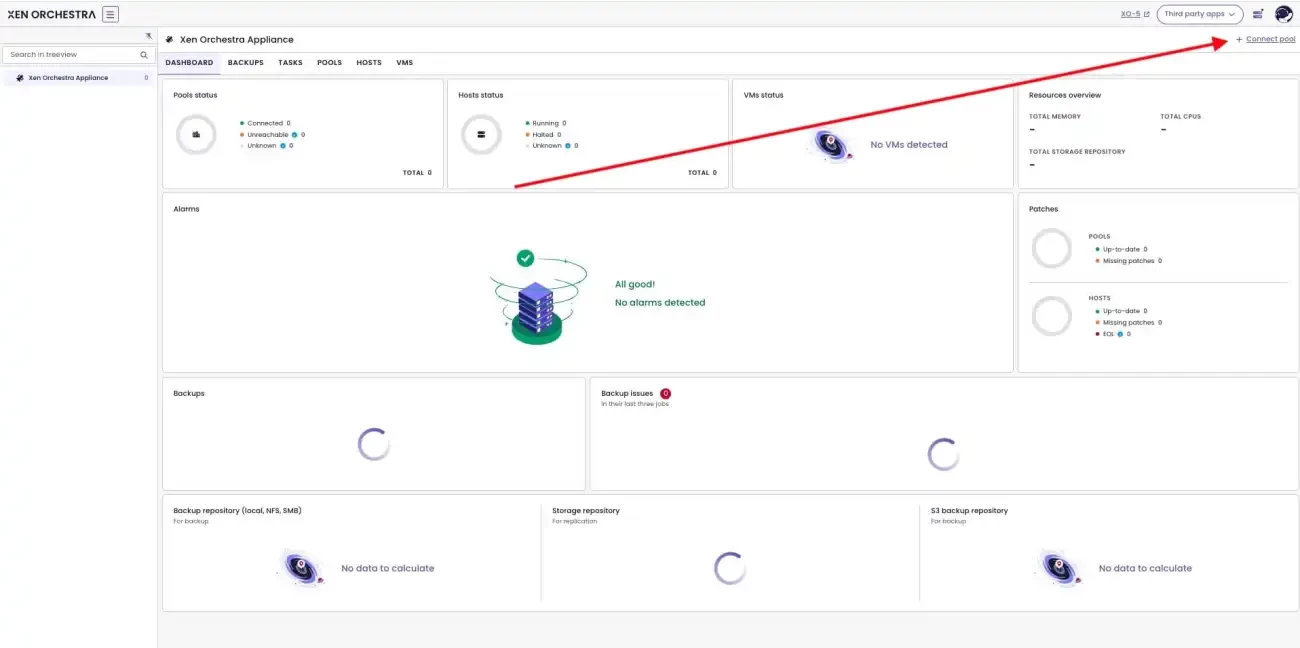Image resolution: width=1300 pixels, height=648 pixels.
Task: Click the Xen Orchestra logo
Action: click(x=51, y=14)
